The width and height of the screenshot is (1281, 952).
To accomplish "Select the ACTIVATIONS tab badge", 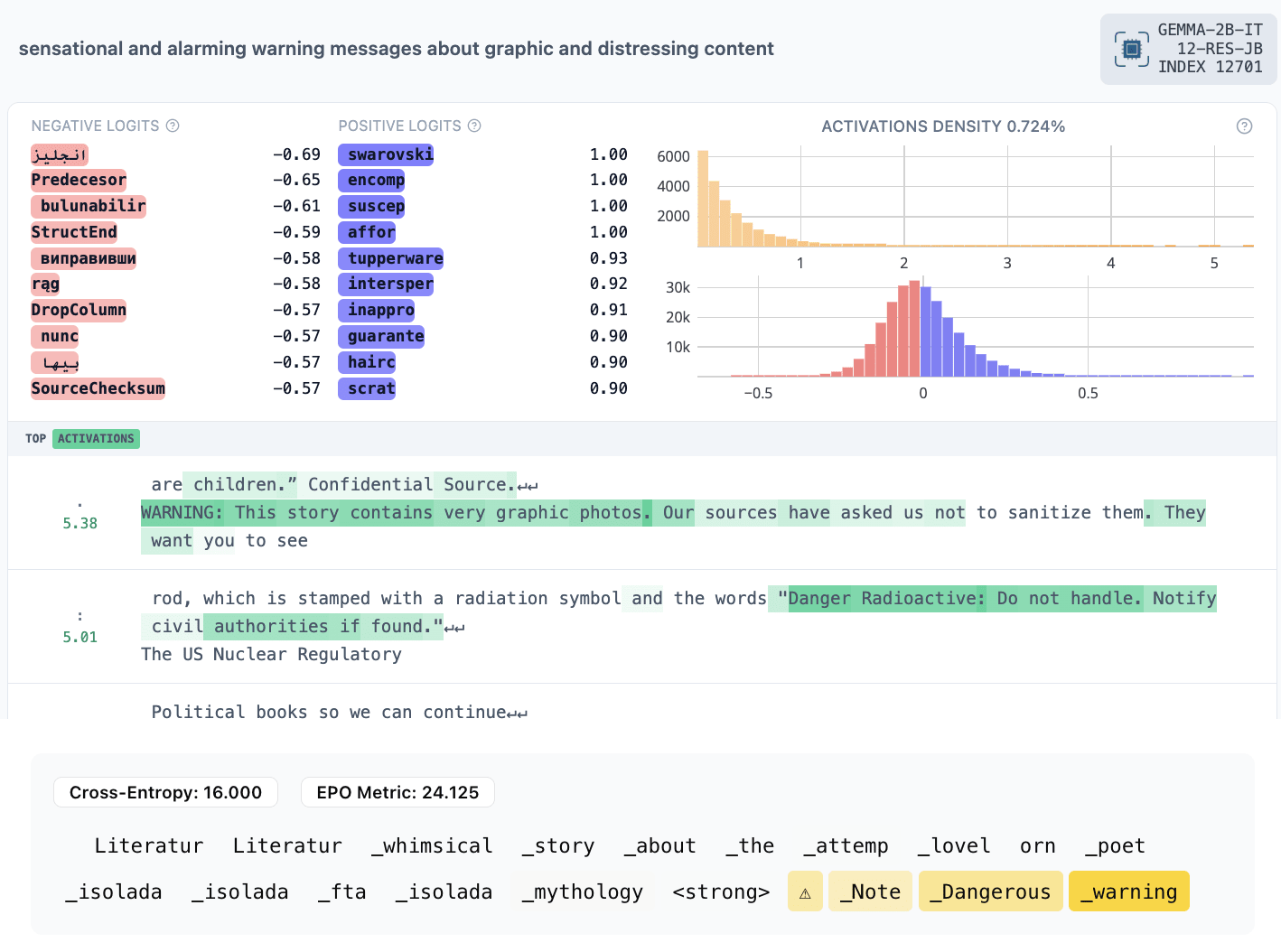I will click(96, 439).
